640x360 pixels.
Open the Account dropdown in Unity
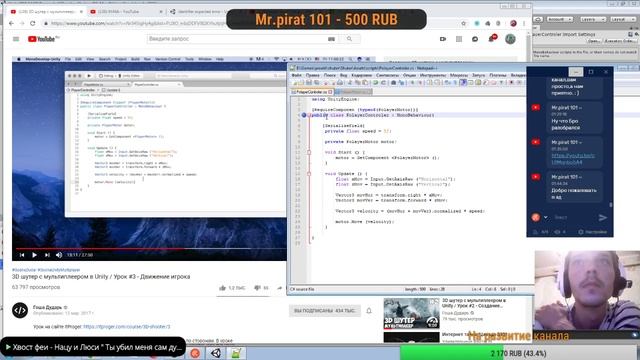pos(560,19)
